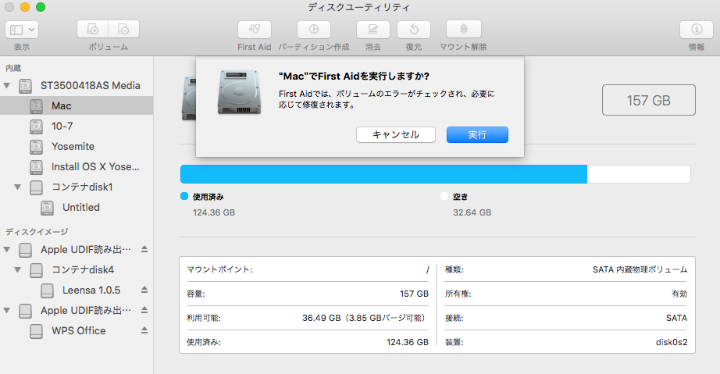Click 実行 to run First Aid
720x374 pixels.
[477, 135]
